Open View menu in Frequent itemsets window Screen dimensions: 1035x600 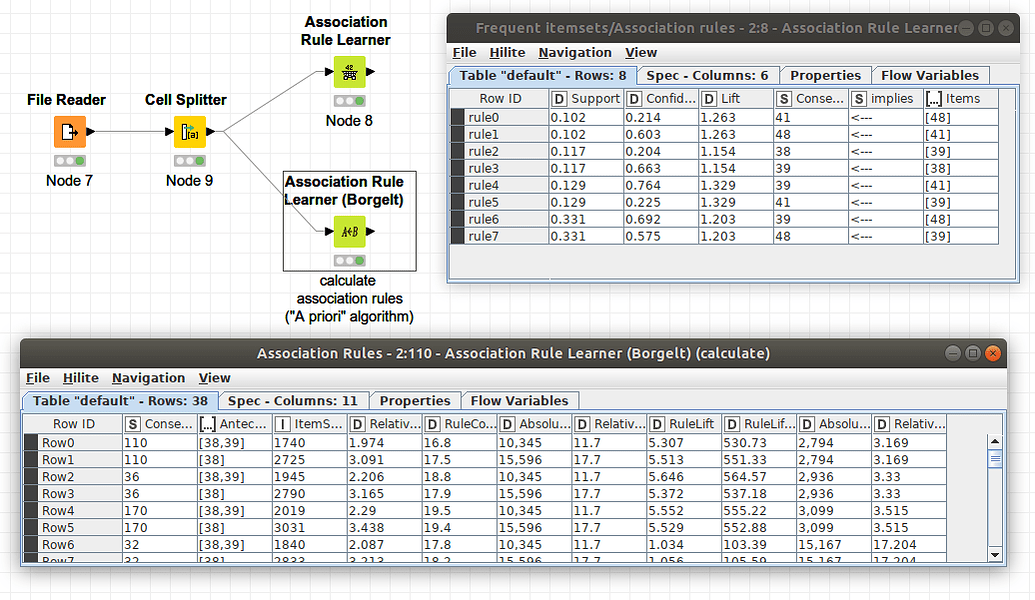click(641, 52)
